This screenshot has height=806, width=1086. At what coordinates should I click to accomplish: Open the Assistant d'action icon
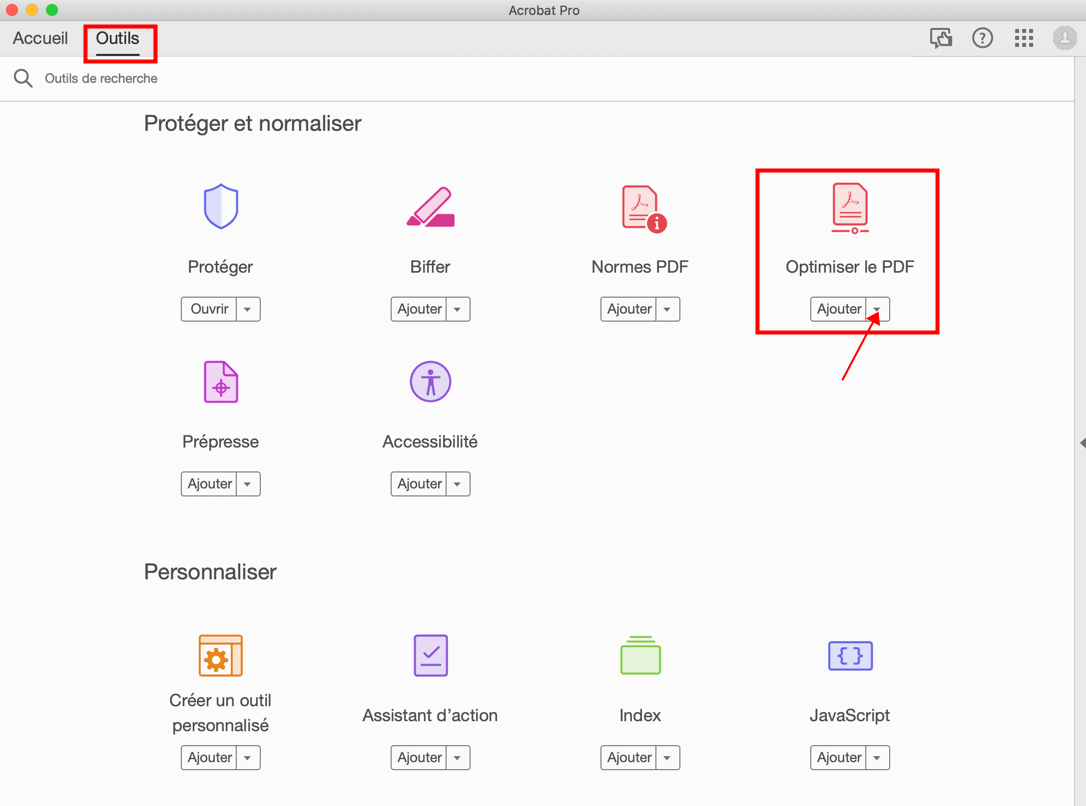431,655
